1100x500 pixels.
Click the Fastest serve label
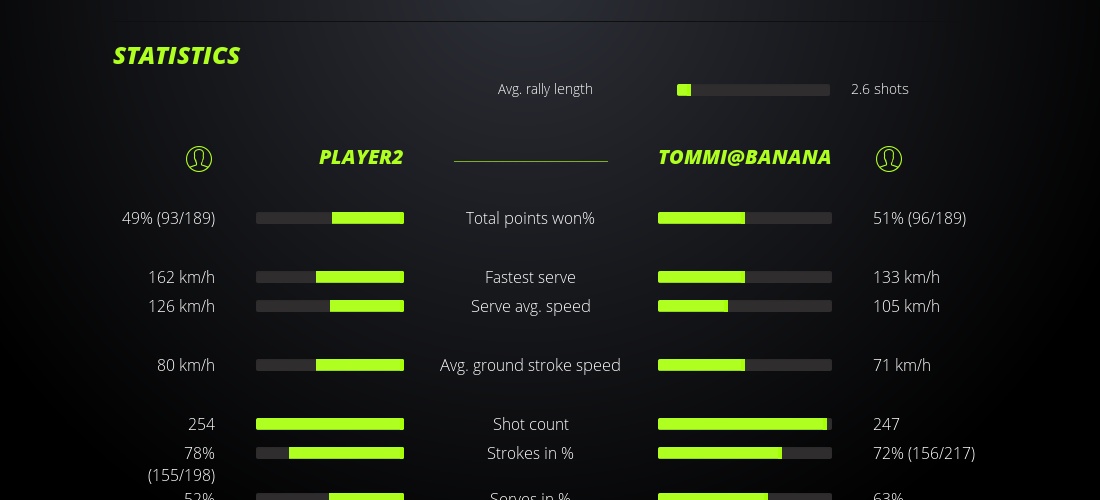[530, 277]
